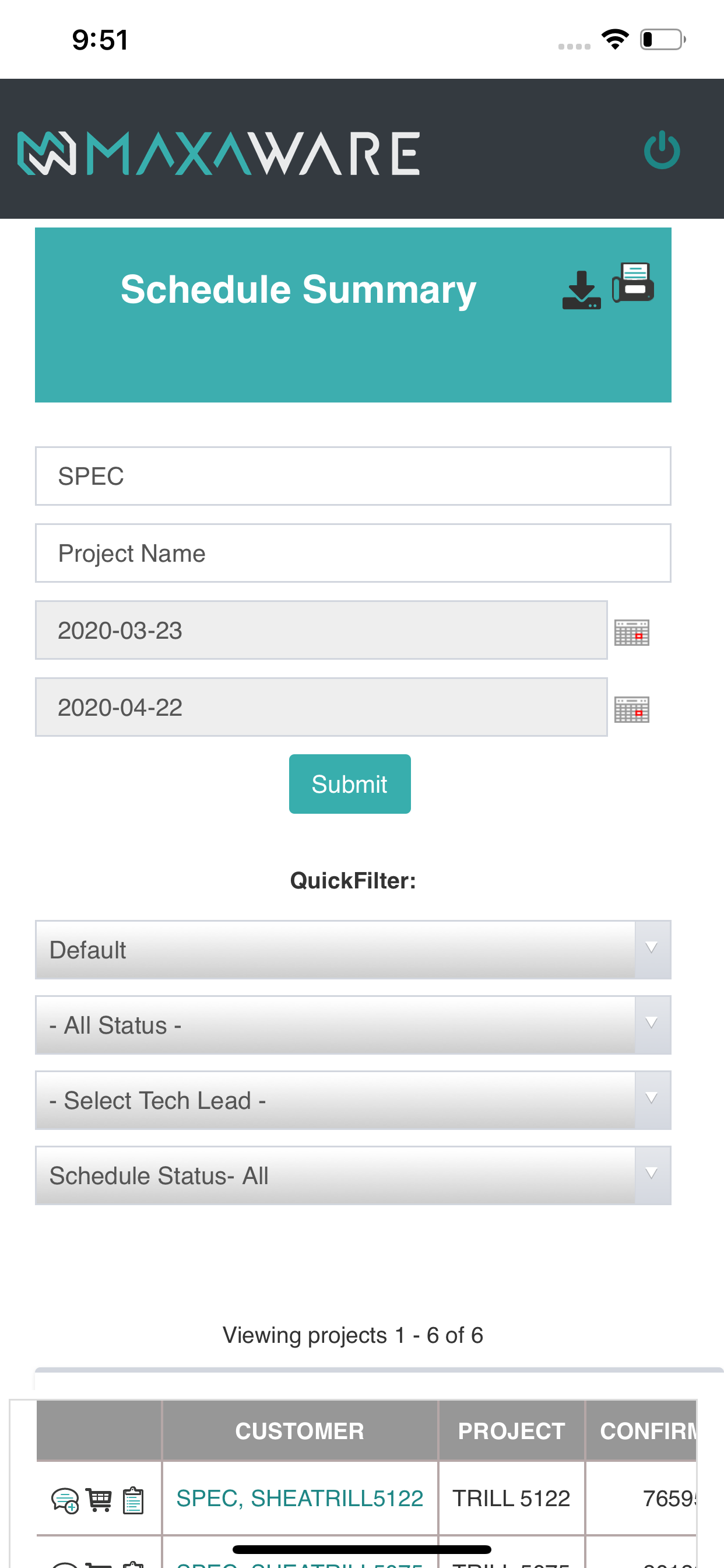Focus the Project Name field
This screenshot has width=724, height=1568.
[353, 552]
